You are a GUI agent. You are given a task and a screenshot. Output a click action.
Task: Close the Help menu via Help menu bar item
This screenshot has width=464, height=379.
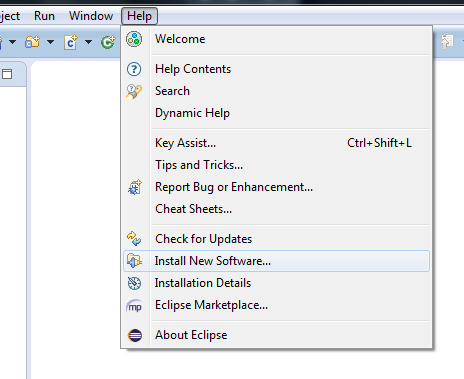point(139,16)
